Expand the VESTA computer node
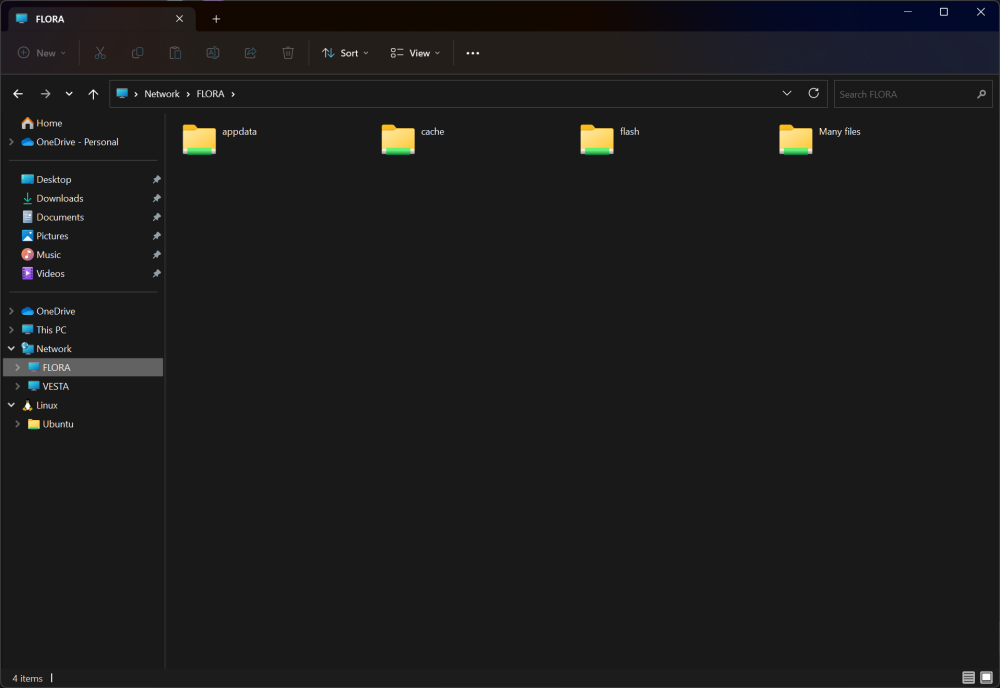The width and height of the screenshot is (1000, 688). pos(18,386)
